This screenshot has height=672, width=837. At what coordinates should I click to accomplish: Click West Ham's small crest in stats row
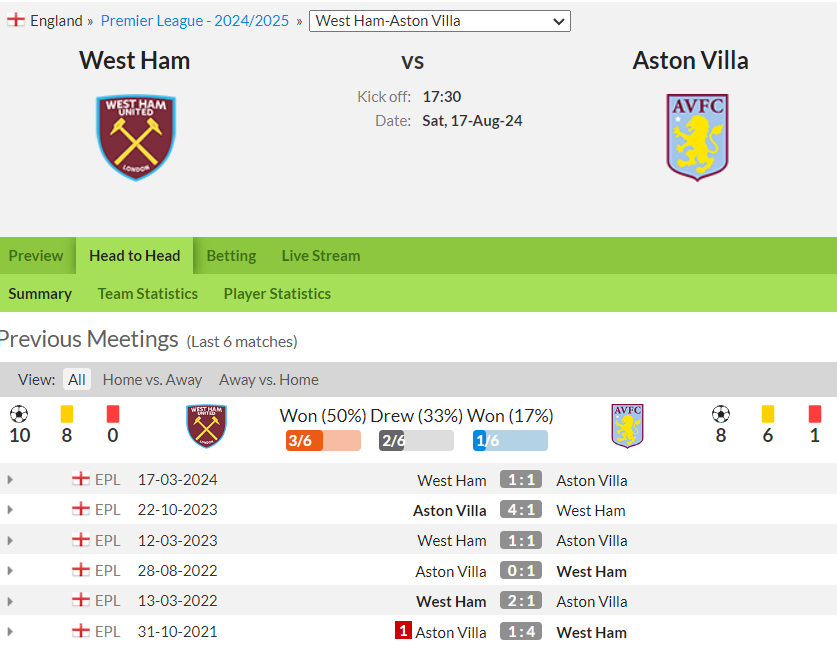(x=207, y=426)
